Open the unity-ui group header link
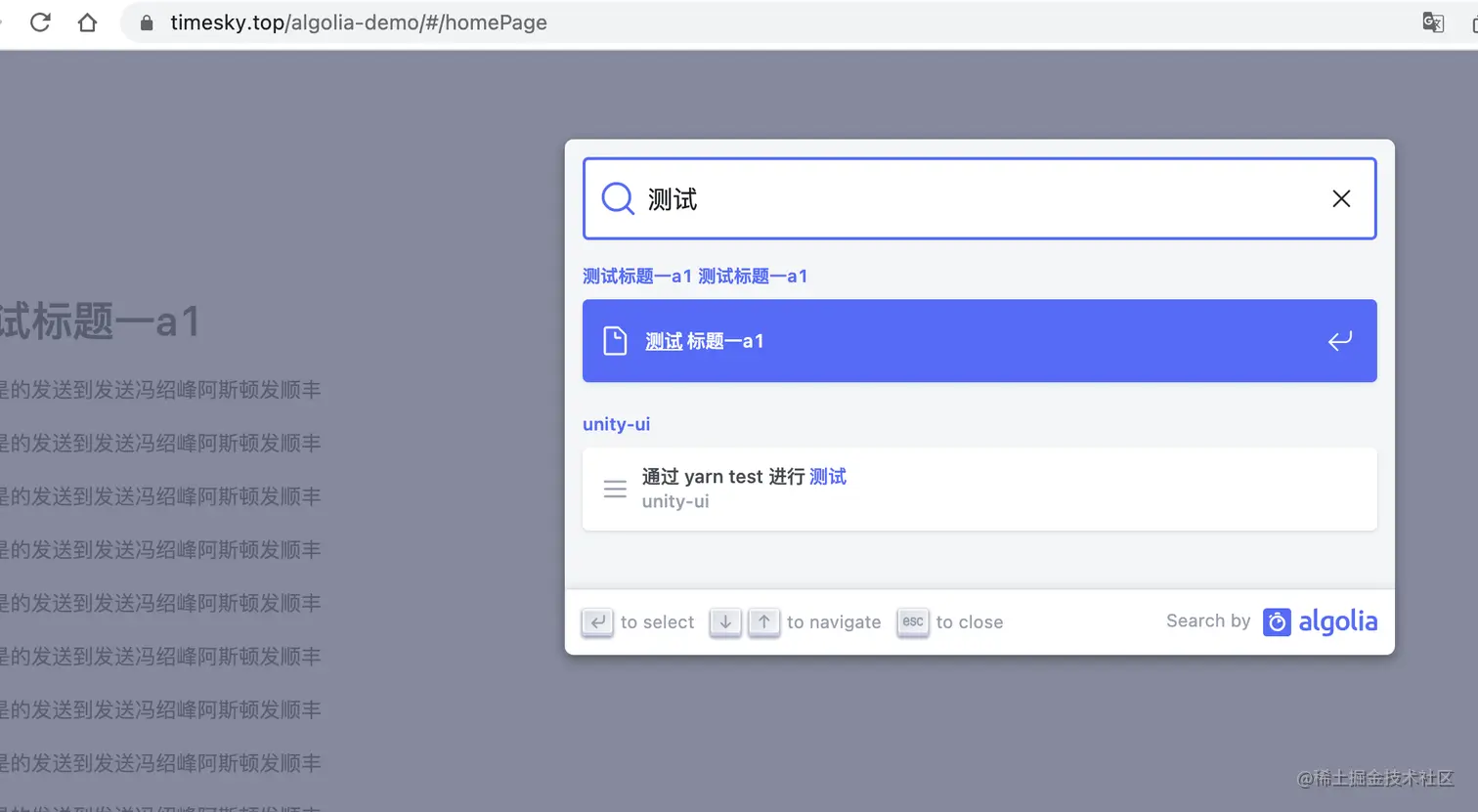Viewport: 1478px width, 812px height. point(616,424)
